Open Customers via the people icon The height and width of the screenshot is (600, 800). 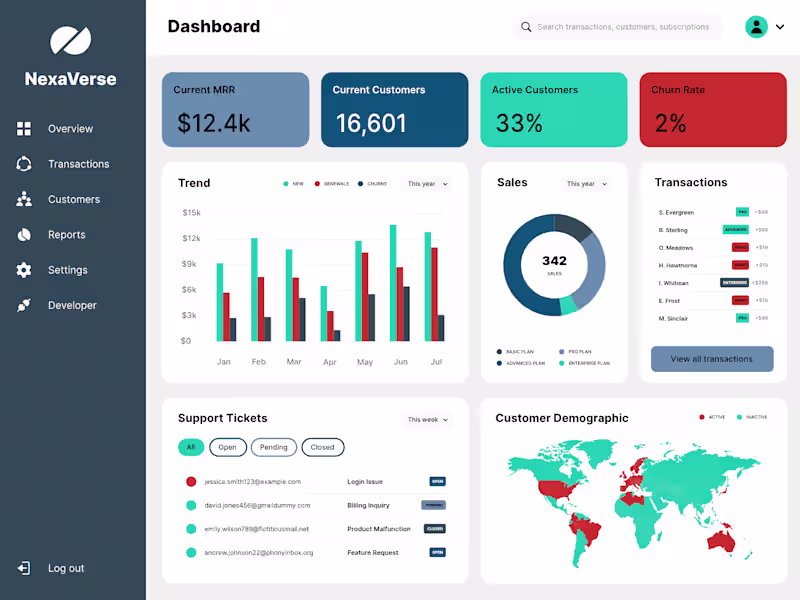tap(22, 199)
